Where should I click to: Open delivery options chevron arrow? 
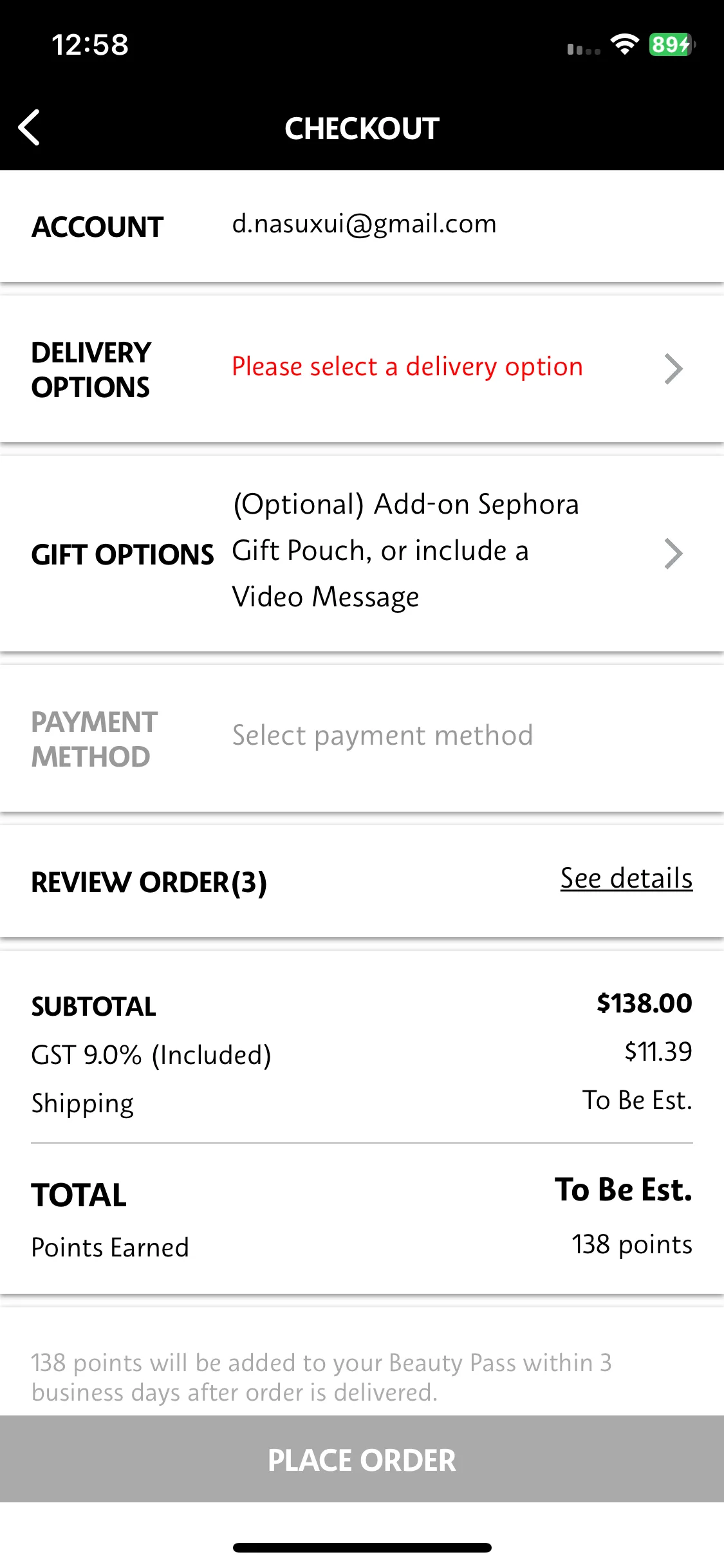pos(673,369)
